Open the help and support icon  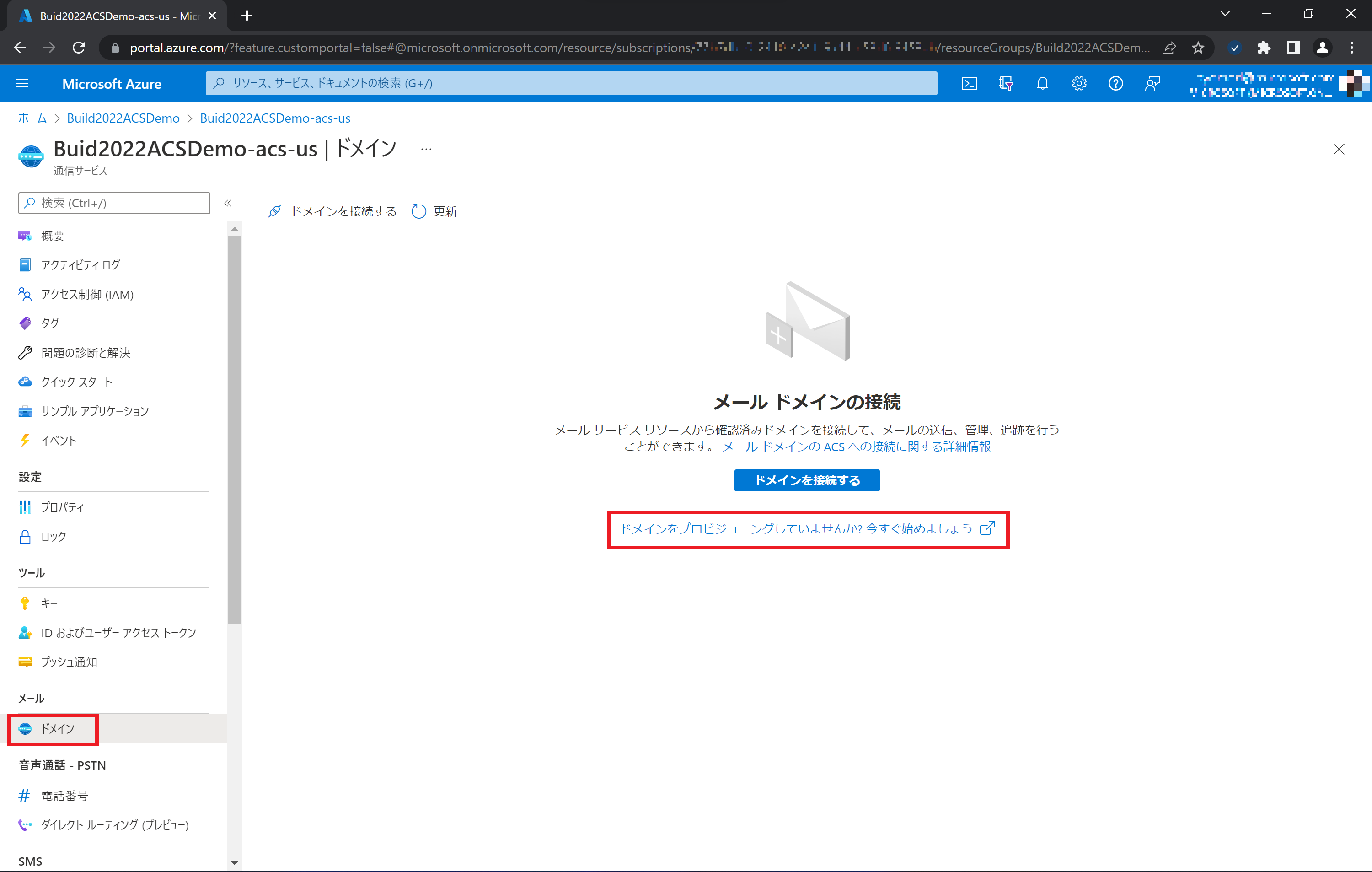pos(1115,83)
